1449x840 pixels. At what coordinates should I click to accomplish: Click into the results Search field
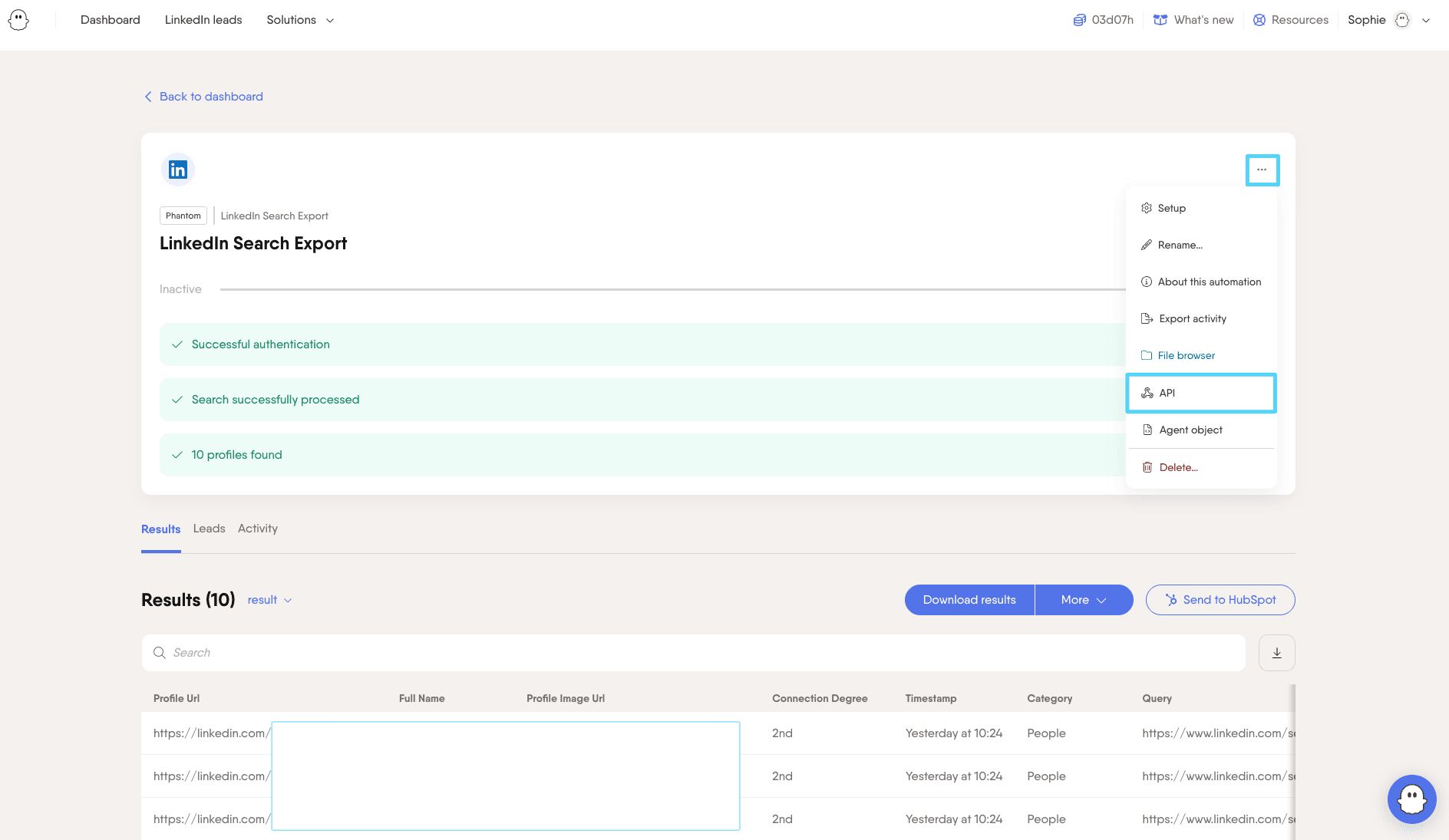click(694, 653)
